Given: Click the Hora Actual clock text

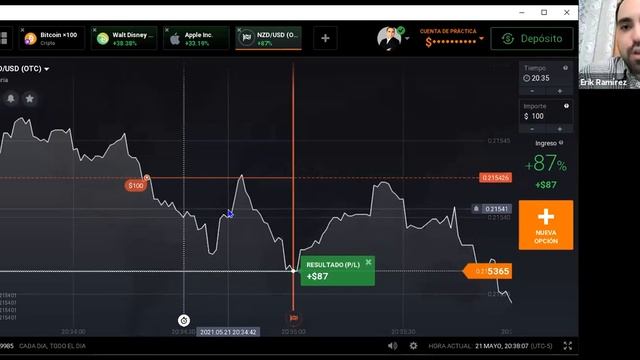Looking at the screenshot, I should click(490, 346).
